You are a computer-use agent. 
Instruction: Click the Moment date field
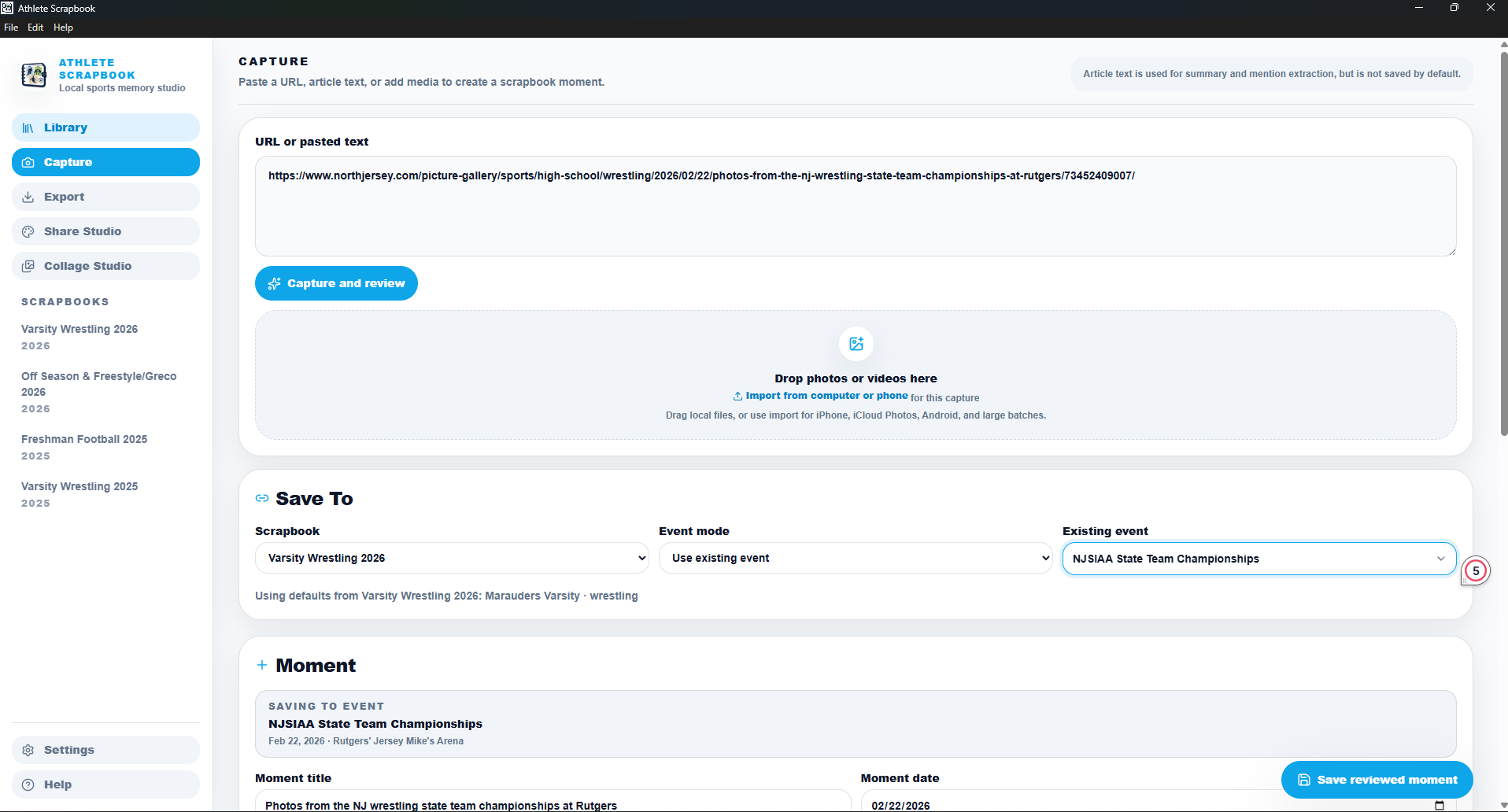click(x=1159, y=801)
